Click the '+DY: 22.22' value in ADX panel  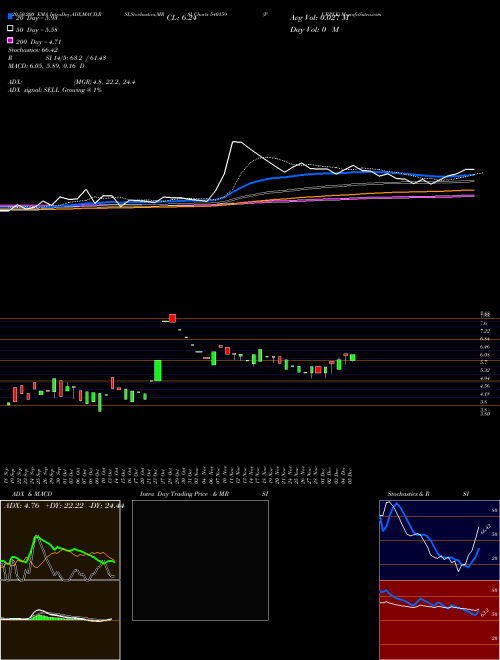(x=63, y=506)
